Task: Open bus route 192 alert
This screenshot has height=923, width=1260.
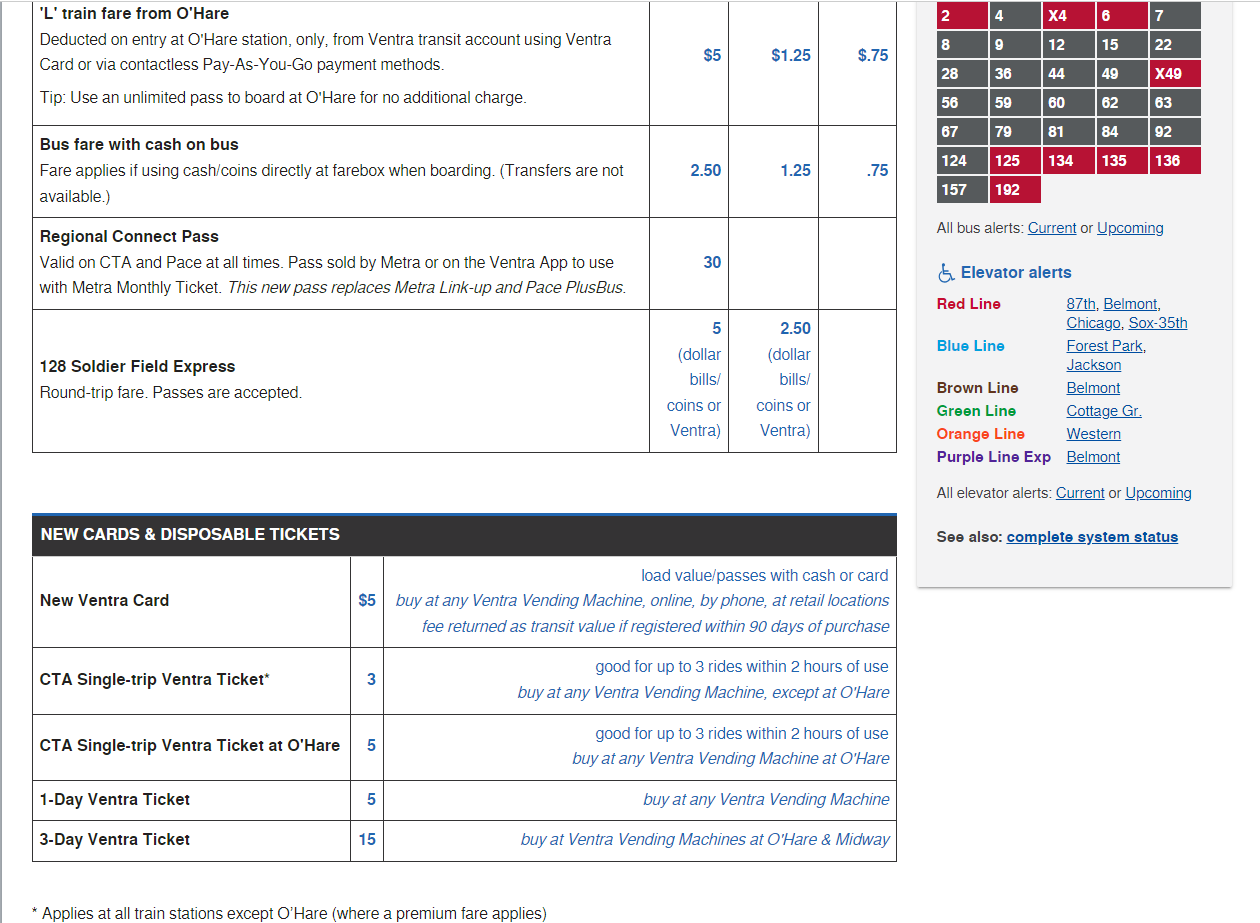Action: (1015, 190)
